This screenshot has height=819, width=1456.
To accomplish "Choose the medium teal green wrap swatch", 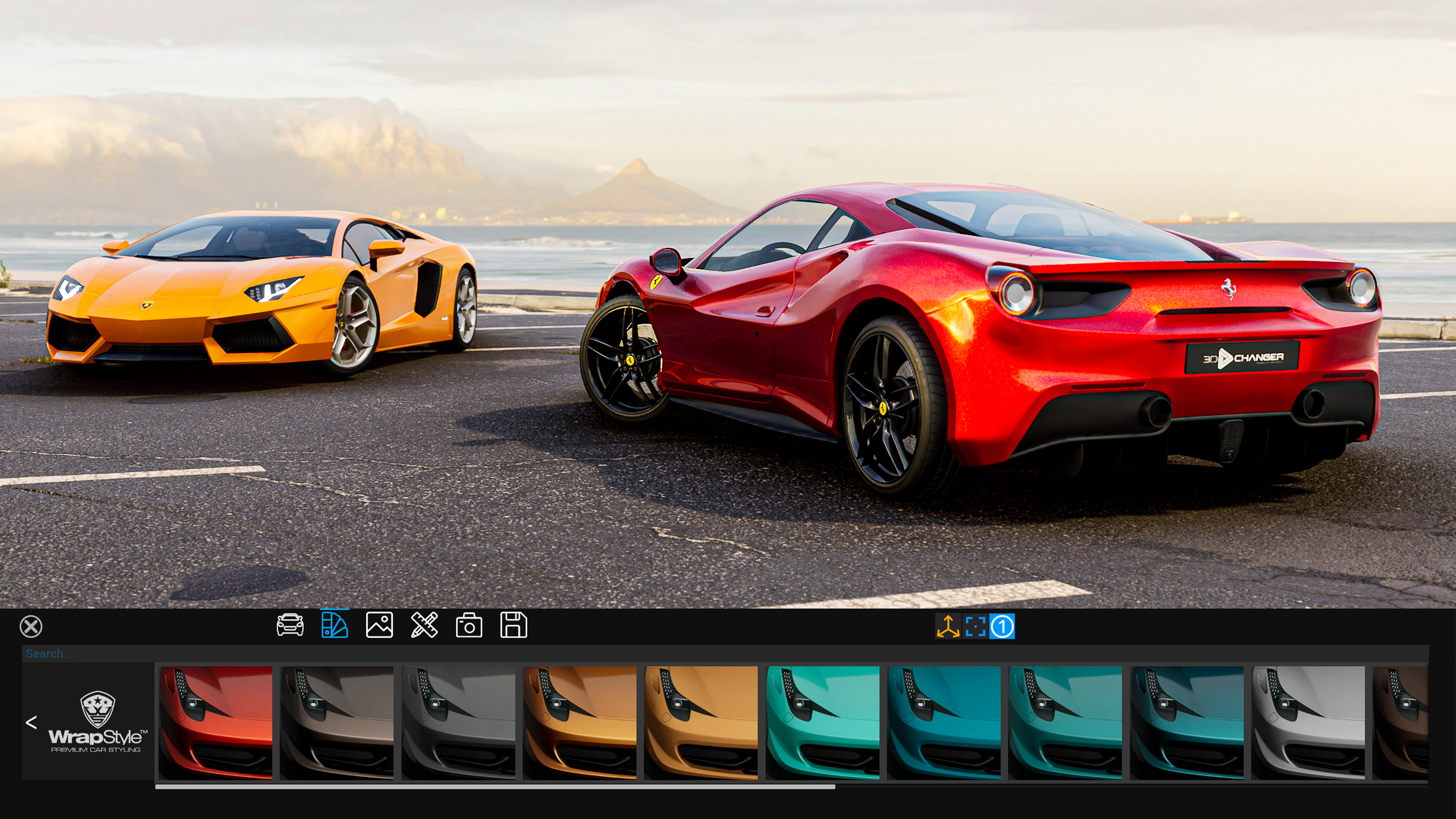I will [x=1065, y=722].
